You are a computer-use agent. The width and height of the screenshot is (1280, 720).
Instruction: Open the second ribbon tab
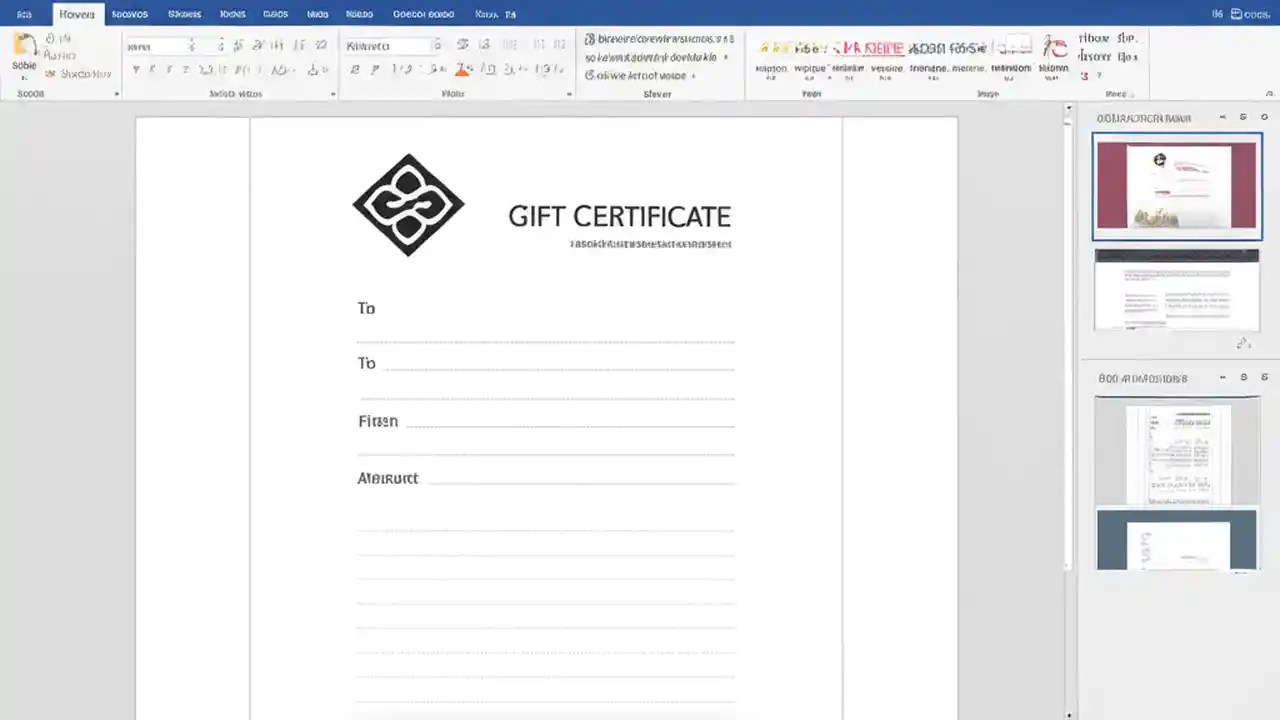pyautogui.click(x=129, y=14)
